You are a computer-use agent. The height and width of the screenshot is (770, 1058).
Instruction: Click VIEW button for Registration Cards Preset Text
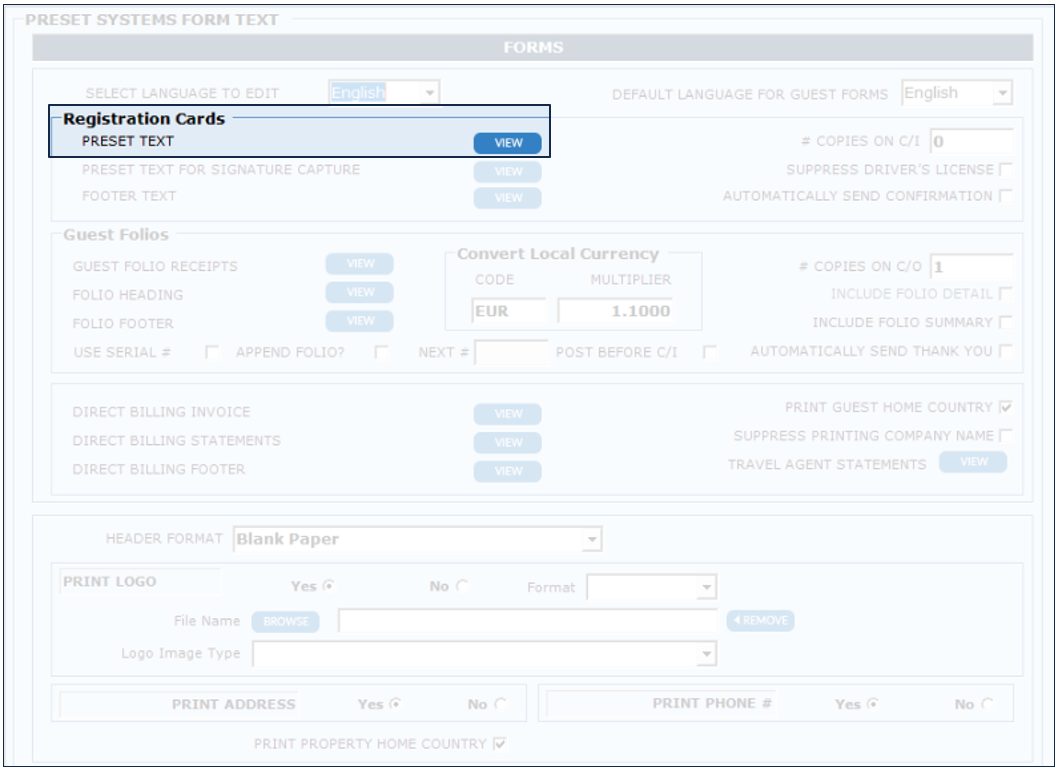[507, 143]
